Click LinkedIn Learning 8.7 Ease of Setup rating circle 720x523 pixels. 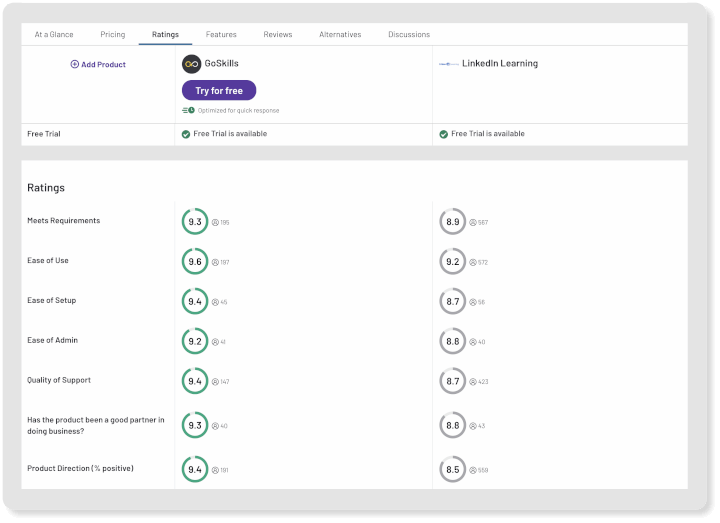[x=453, y=302]
